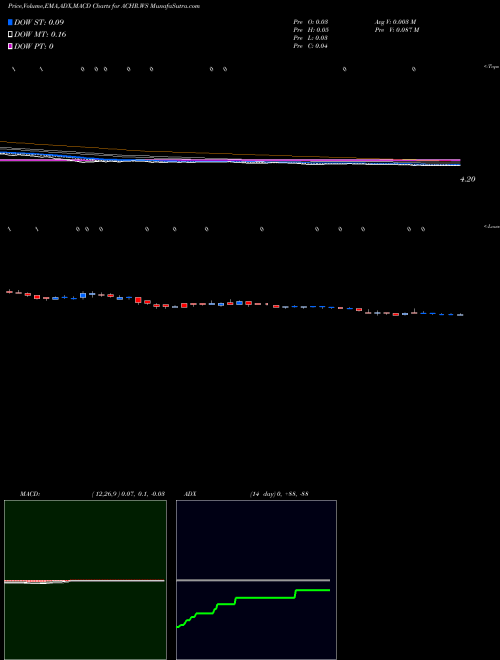Click the blue DOW ST legend swatch
Viewport: 500px width, 660px height.
[10, 22]
